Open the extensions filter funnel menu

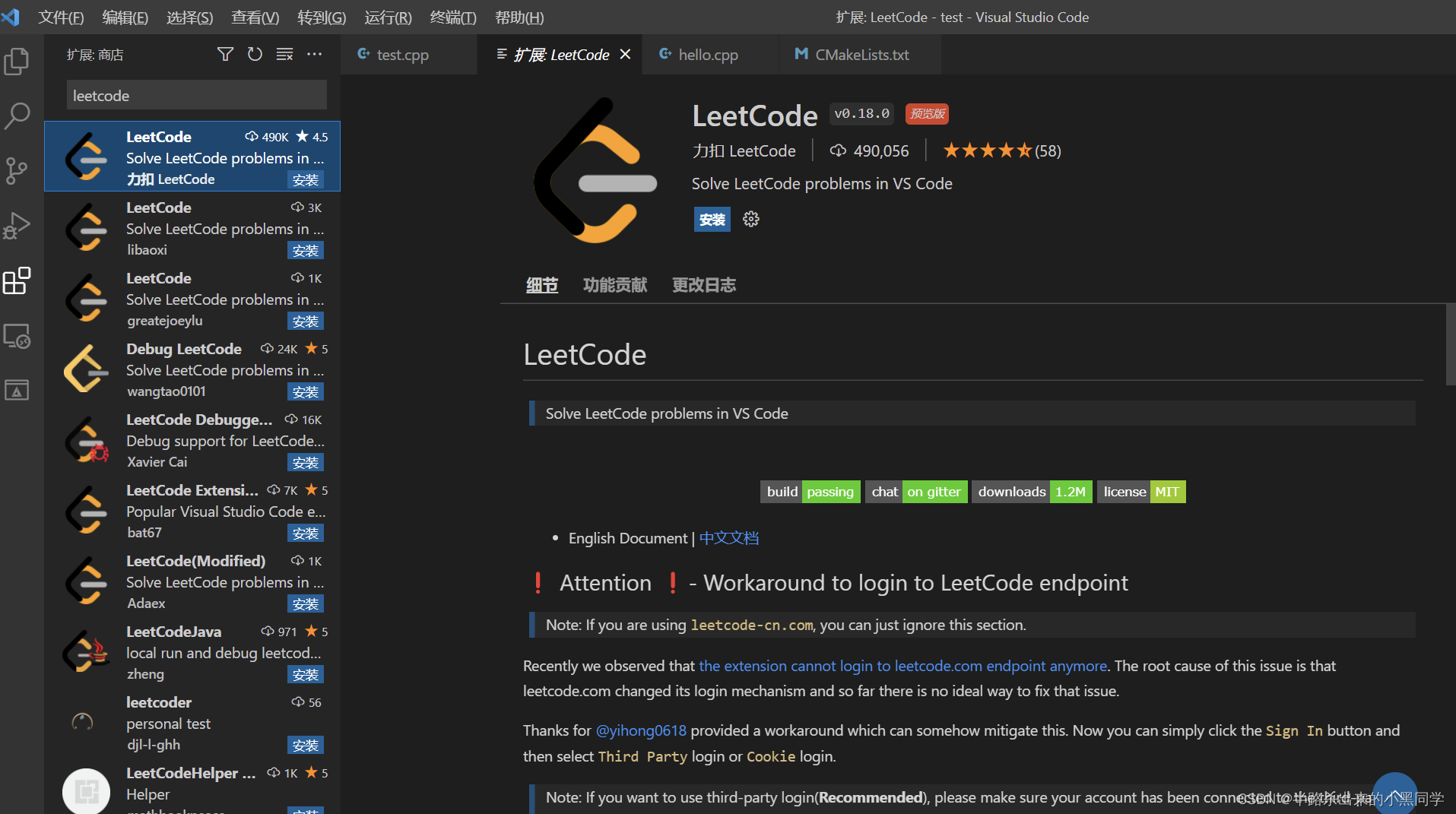(225, 54)
